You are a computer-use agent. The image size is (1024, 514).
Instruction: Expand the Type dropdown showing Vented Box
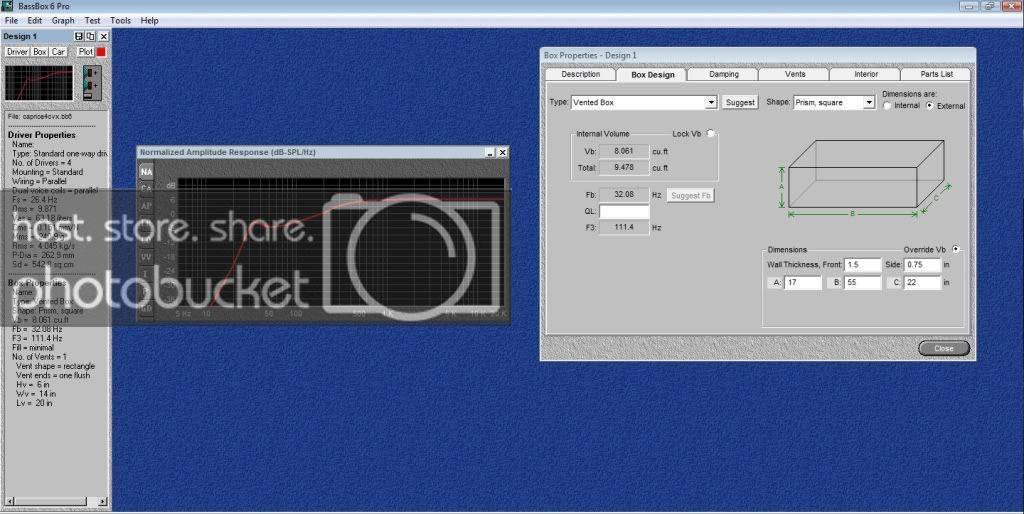pyautogui.click(x=711, y=103)
